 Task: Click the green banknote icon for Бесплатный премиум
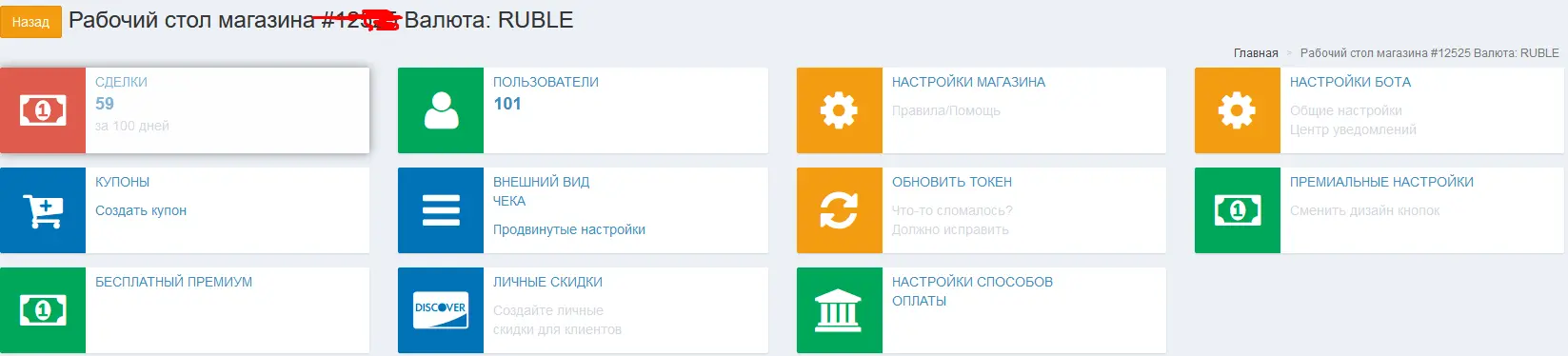[x=43, y=310]
